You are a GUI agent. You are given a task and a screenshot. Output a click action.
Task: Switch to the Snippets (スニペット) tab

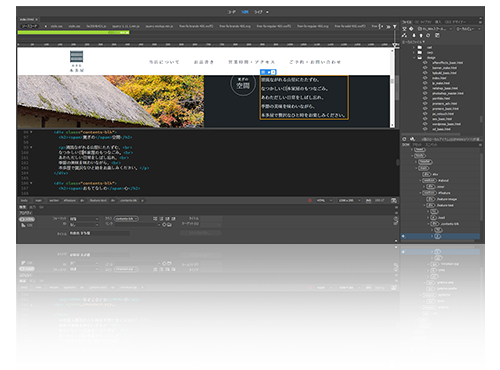(x=431, y=145)
